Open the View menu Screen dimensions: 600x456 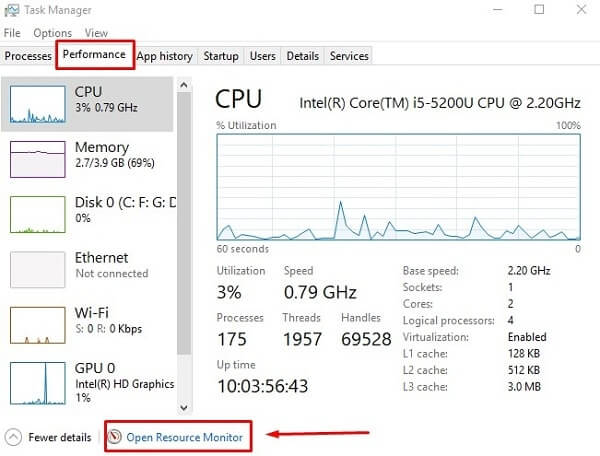pyautogui.click(x=96, y=33)
